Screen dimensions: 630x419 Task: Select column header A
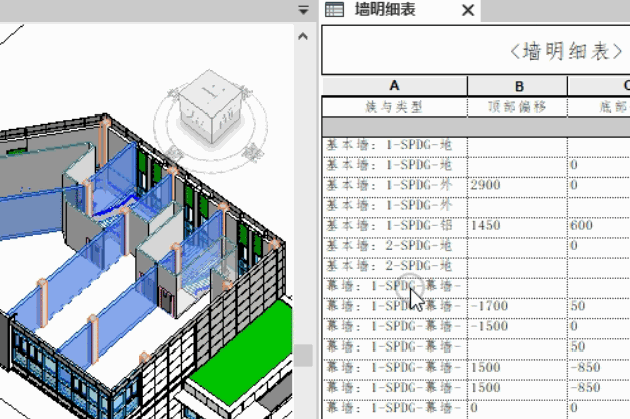pyautogui.click(x=394, y=86)
